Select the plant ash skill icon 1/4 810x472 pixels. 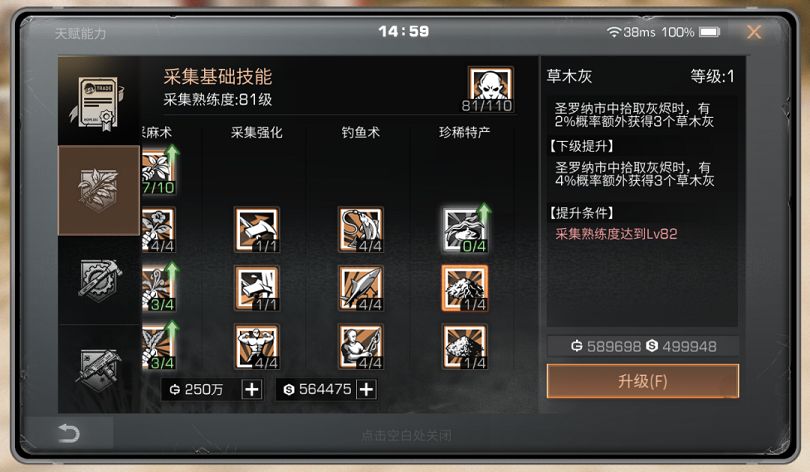coord(464,288)
